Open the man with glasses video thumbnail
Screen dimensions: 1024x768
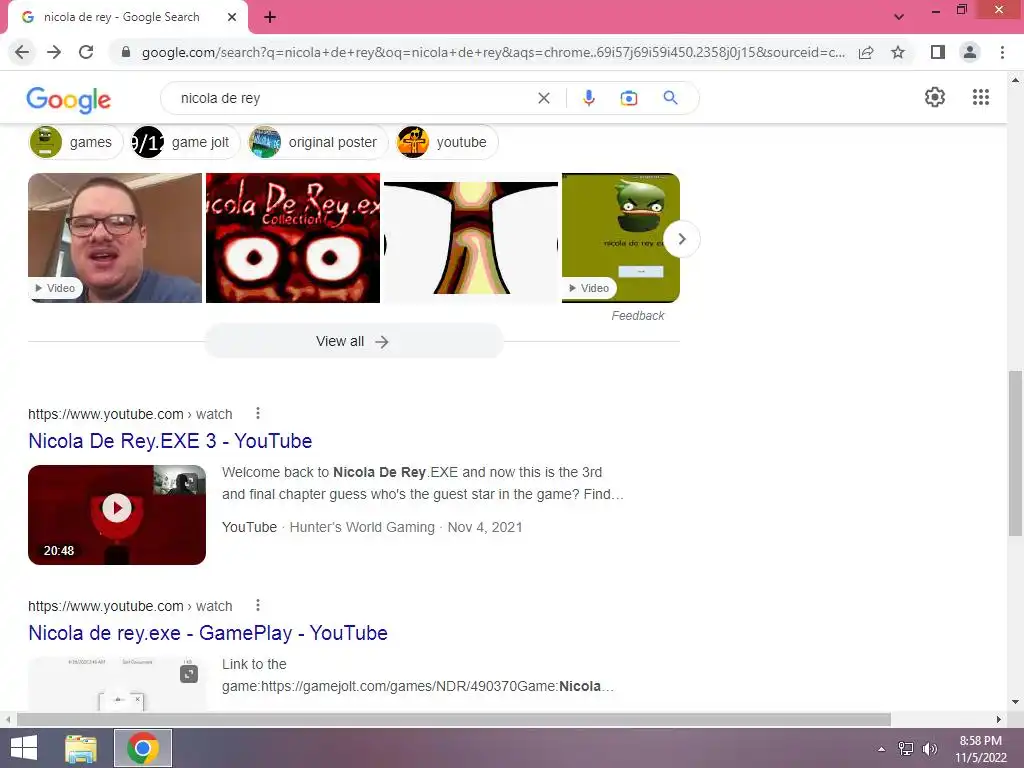click(x=115, y=238)
